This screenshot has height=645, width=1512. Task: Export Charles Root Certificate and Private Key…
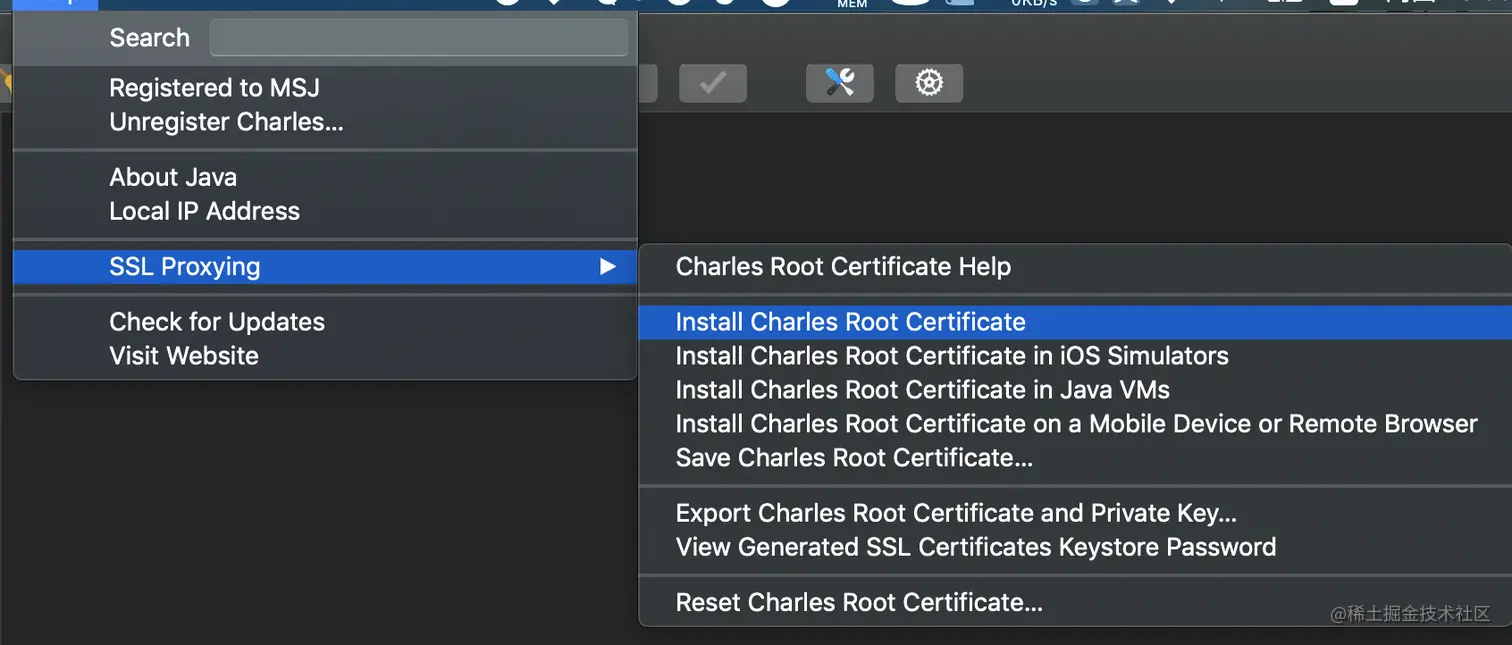1075,513
